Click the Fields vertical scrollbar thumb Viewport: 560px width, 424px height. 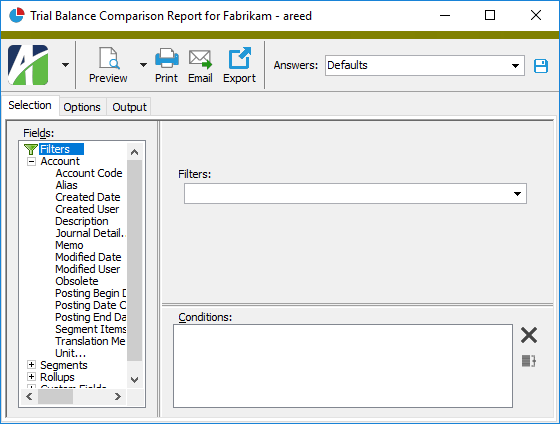[134, 260]
